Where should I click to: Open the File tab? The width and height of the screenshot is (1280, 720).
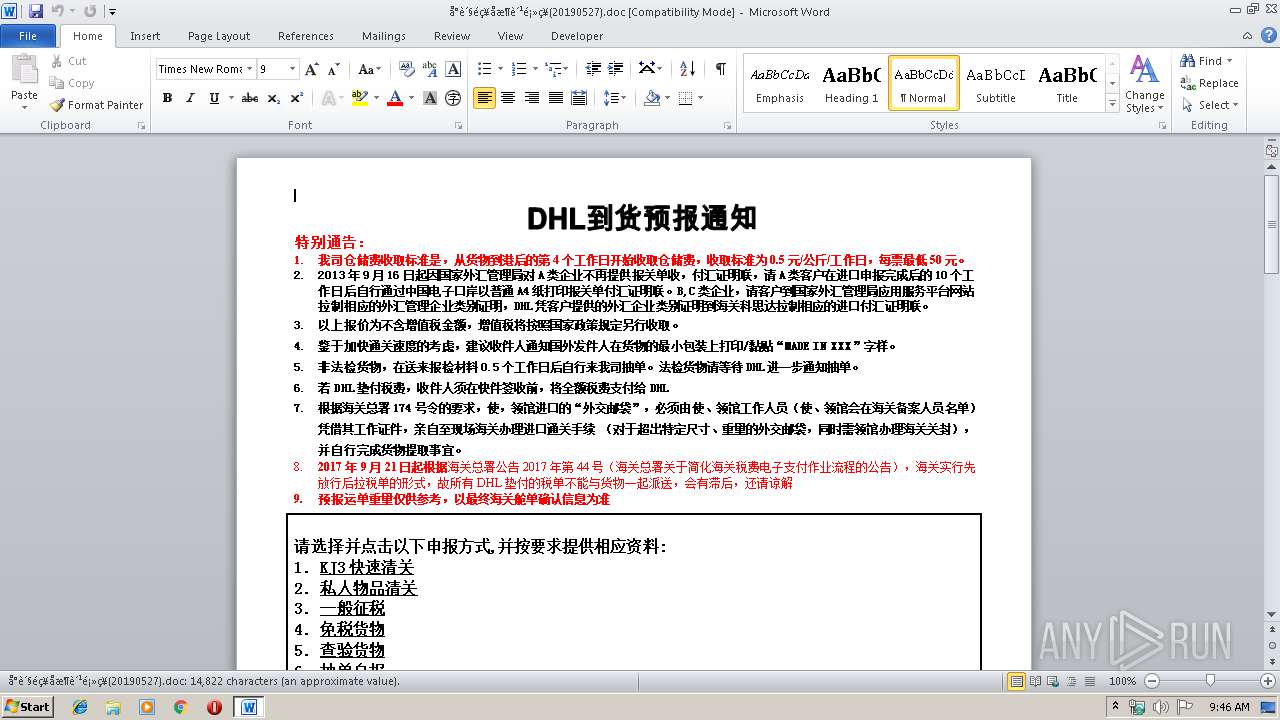tap(28, 36)
